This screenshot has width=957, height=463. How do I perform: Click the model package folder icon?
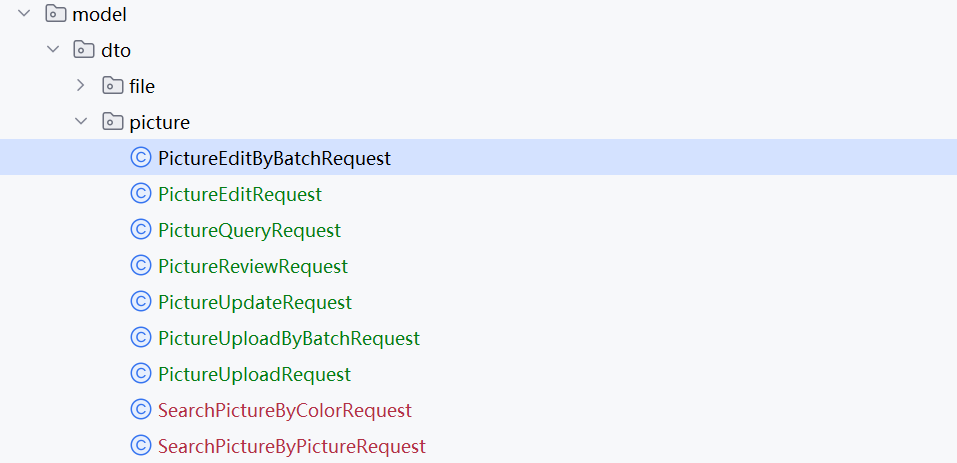(56, 13)
